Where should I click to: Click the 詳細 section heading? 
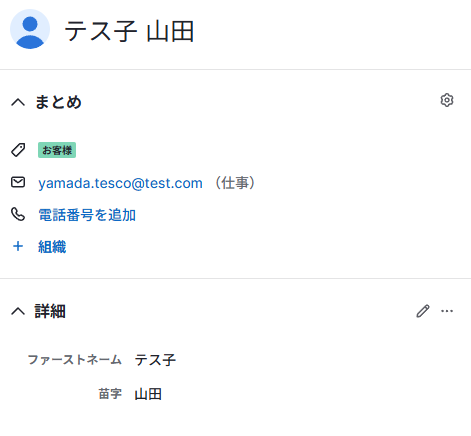pyautogui.click(x=50, y=311)
